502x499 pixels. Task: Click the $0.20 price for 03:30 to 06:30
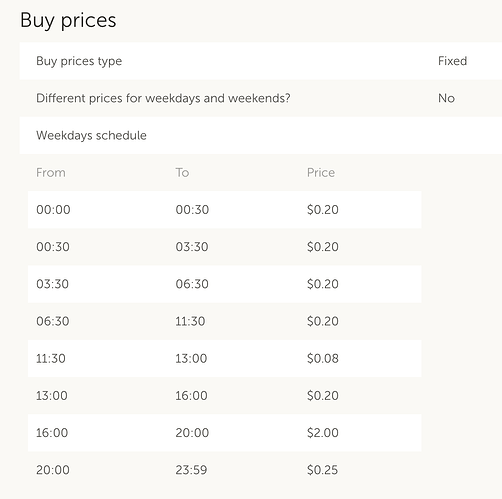tap(323, 284)
